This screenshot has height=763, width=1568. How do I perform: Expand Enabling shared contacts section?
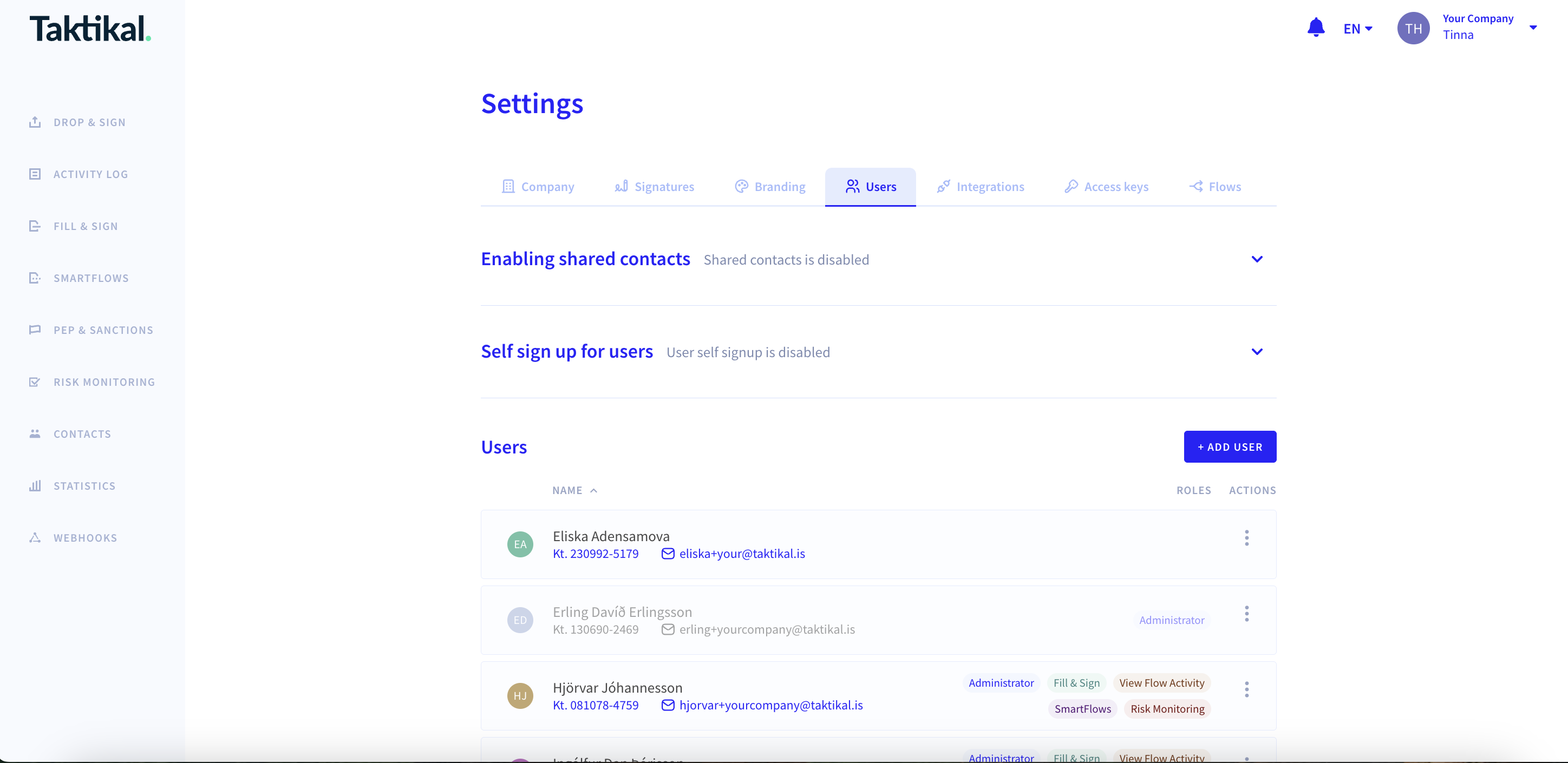(x=1256, y=259)
